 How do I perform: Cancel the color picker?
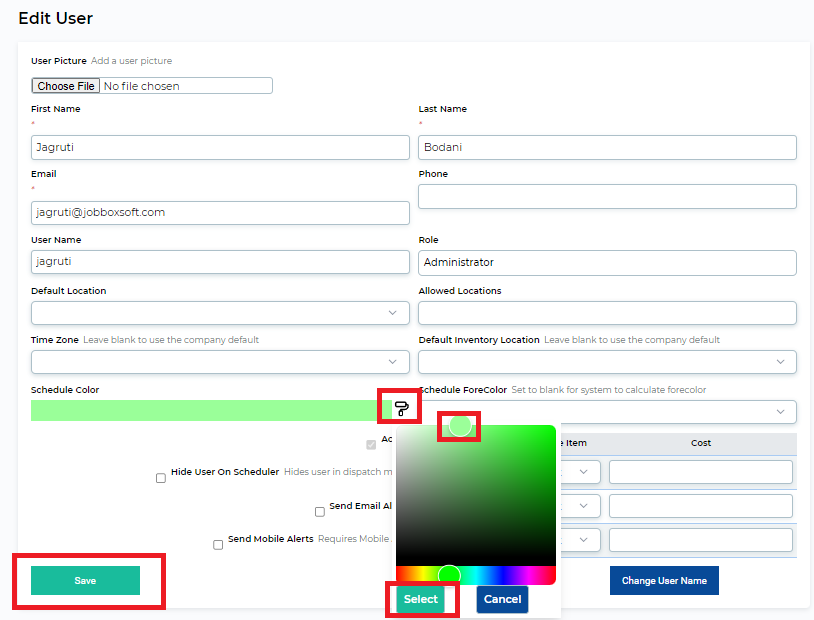502,599
